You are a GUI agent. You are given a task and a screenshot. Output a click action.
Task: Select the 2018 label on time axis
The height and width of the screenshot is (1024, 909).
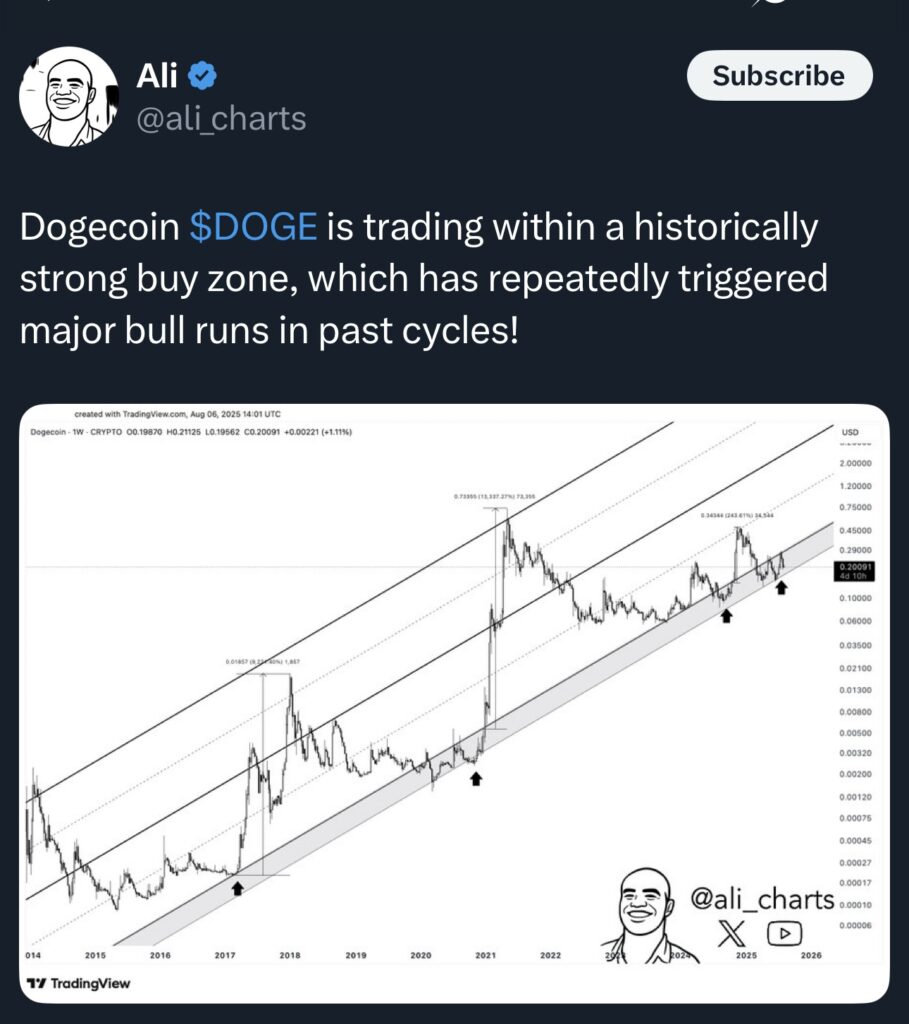[290, 956]
